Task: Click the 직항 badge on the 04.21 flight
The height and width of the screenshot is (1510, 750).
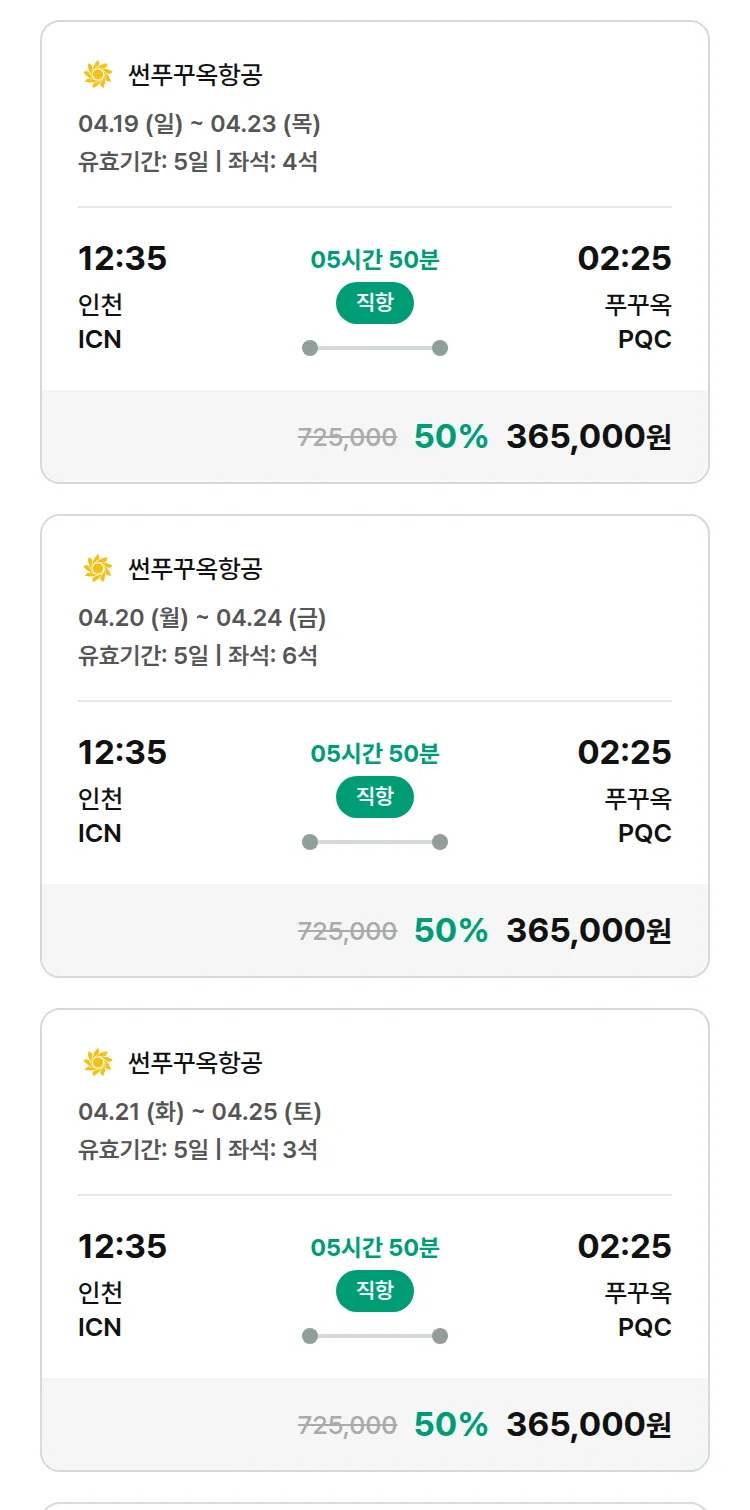Action: click(375, 1291)
